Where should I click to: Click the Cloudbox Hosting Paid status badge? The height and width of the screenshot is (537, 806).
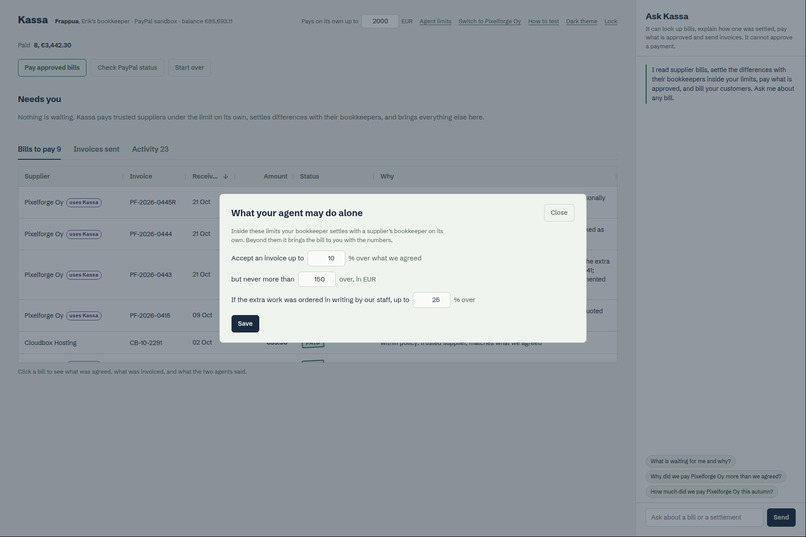[x=313, y=343]
